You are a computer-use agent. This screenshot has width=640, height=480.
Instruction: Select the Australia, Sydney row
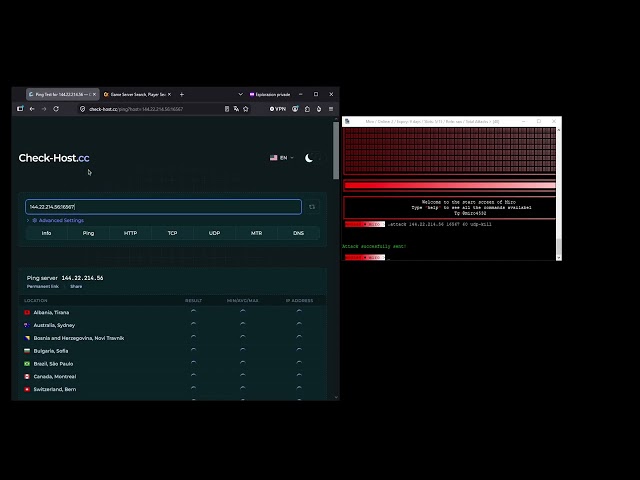coord(172,325)
